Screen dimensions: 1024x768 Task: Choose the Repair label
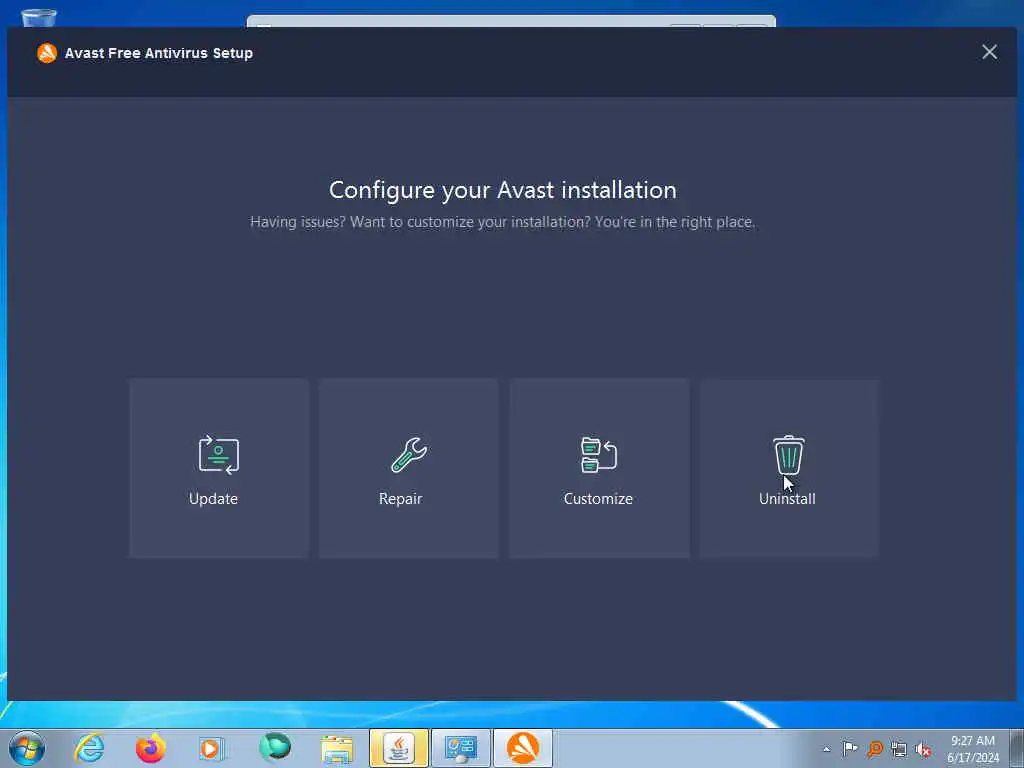(400, 498)
